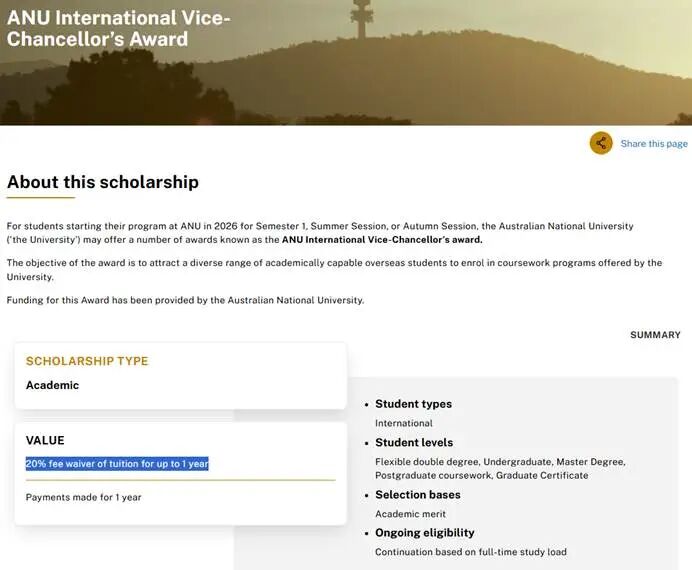This screenshot has height=570, width=692.
Task: Click the 'Academic merit' selection basis
Action: [410, 514]
